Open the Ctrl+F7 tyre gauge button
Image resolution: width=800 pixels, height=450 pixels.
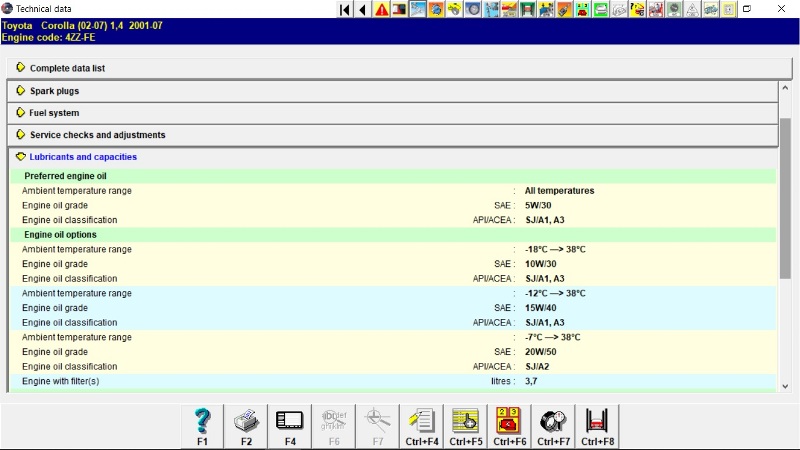553,427
